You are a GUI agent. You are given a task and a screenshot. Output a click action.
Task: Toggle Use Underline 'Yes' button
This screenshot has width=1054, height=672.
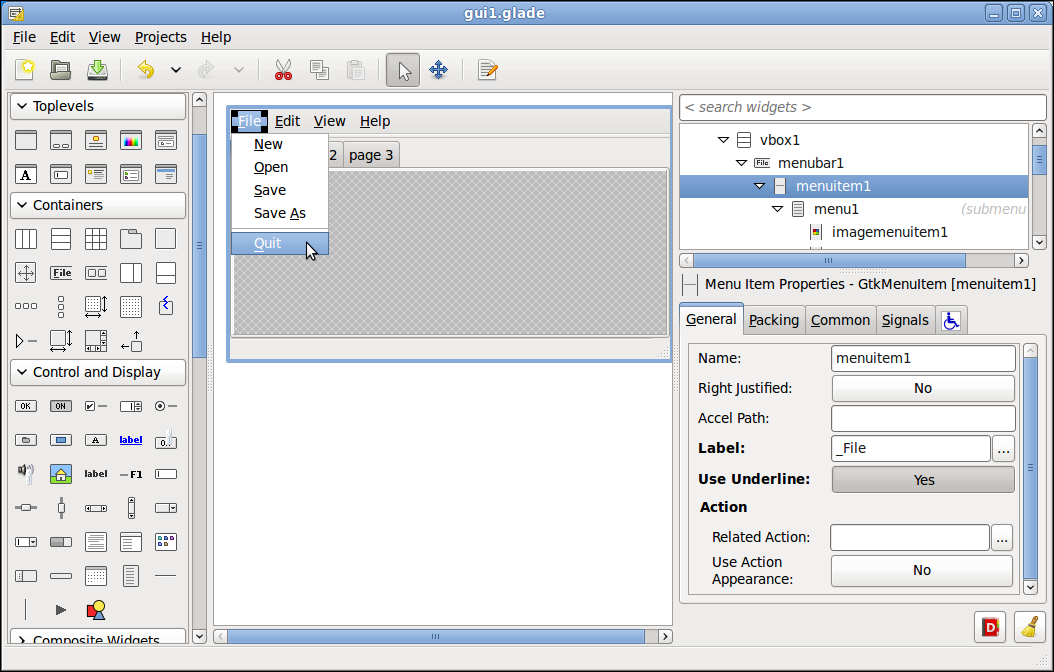tap(923, 480)
